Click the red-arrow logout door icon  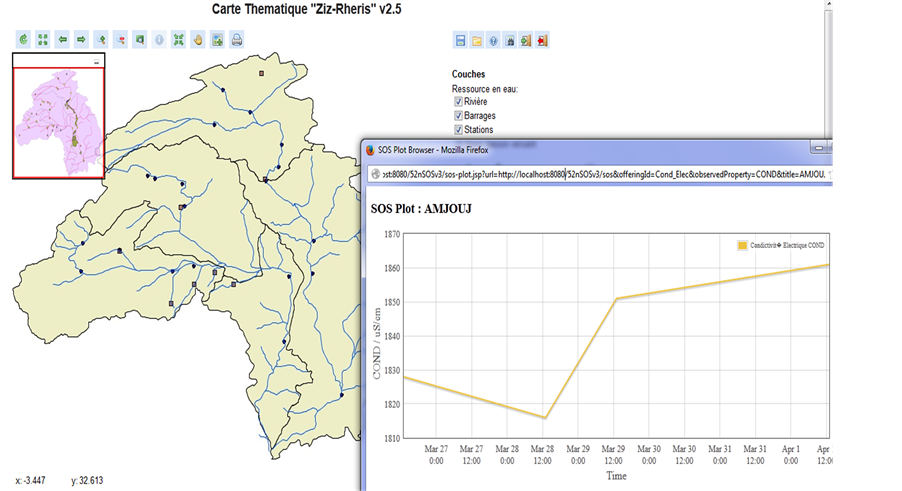coord(542,41)
